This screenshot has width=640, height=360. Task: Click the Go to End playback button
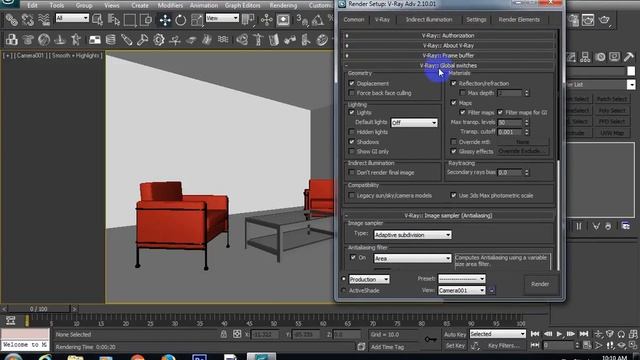point(584,334)
